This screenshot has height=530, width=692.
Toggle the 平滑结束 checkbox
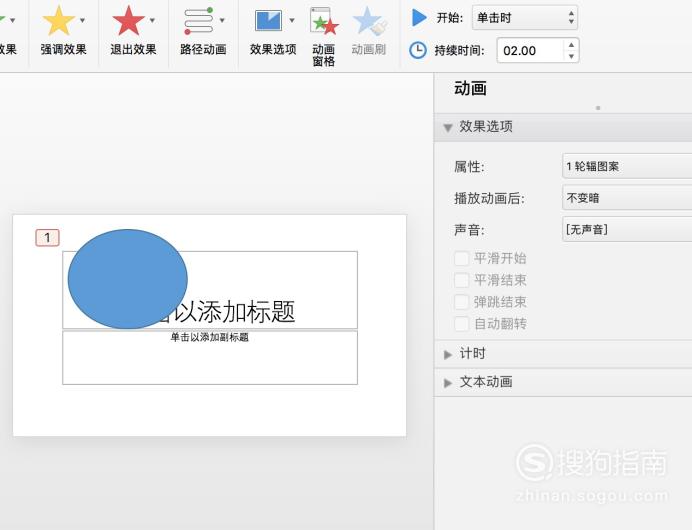pyautogui.click(x=461, y=280)
